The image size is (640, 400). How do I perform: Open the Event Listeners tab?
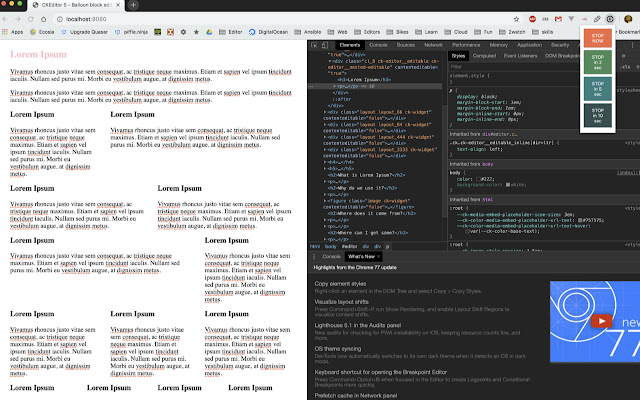pyautogui.click(x=520, y=56)
